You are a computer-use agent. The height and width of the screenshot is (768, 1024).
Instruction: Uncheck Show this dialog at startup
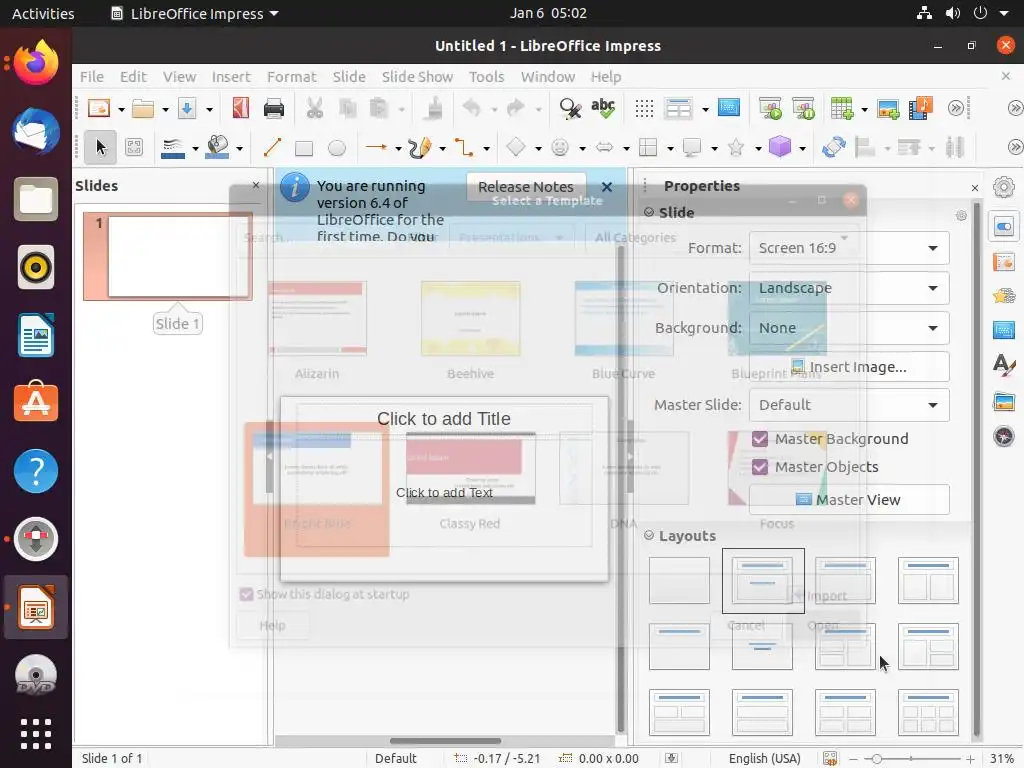point(246,594)
